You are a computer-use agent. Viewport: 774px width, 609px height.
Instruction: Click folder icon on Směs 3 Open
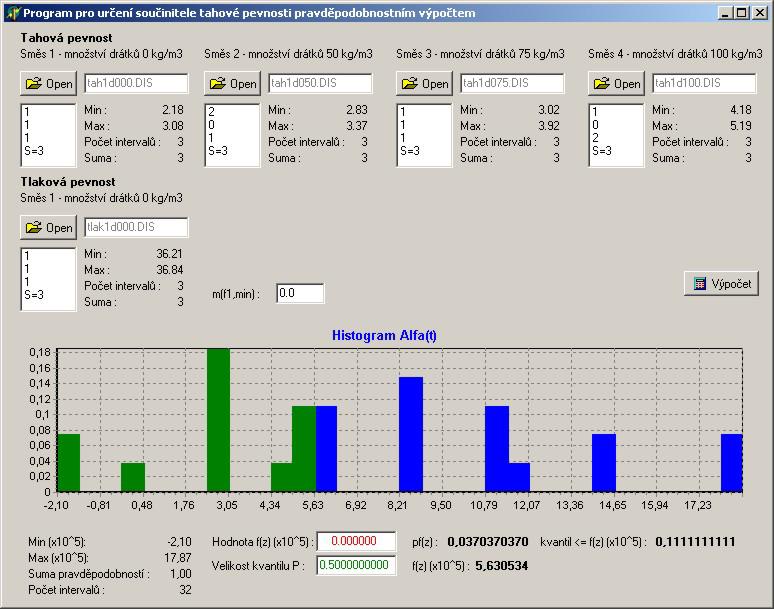coord(410,83)
